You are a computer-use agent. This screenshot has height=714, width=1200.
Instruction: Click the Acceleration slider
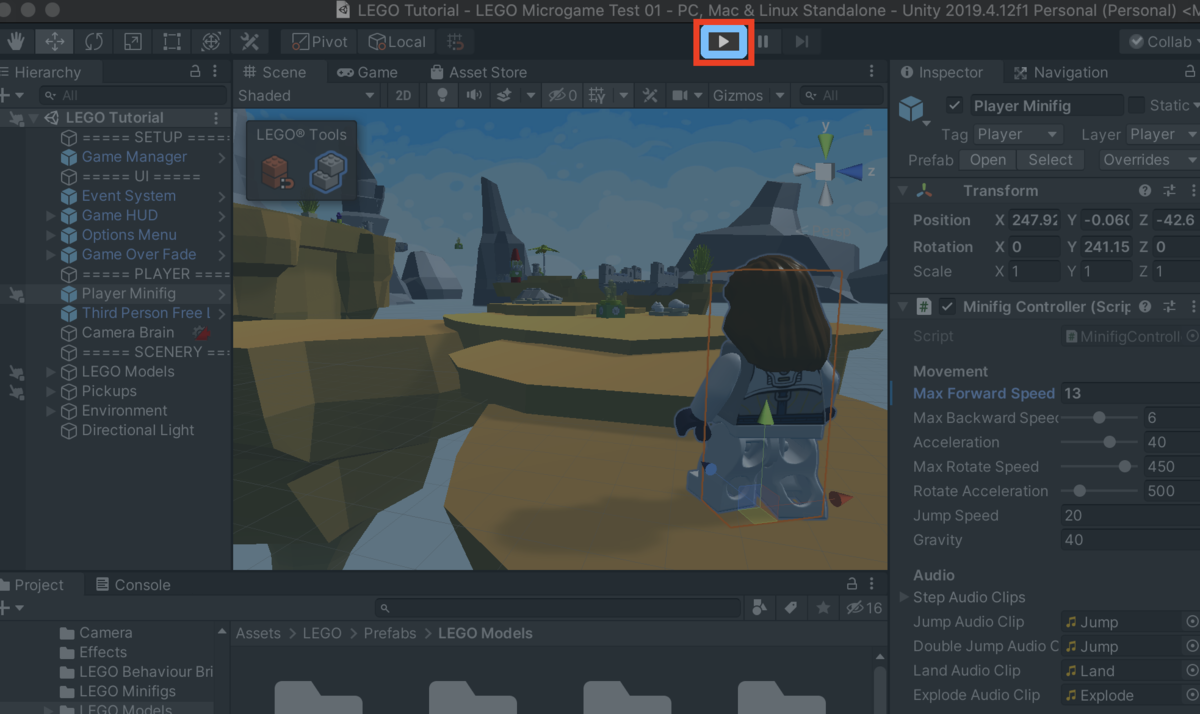coord(1099,442)
